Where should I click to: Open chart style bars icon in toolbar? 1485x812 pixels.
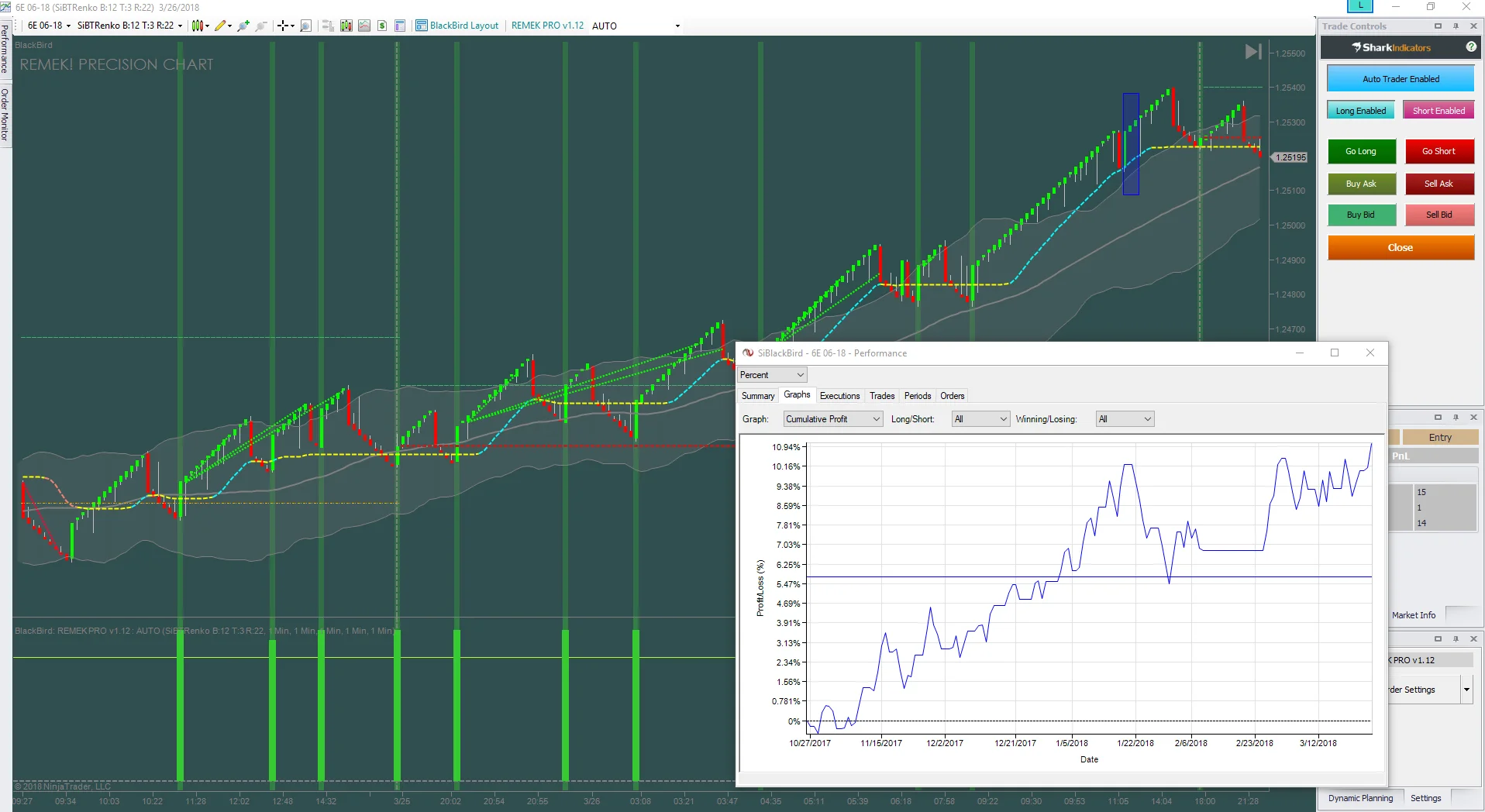tap(198, 26)
